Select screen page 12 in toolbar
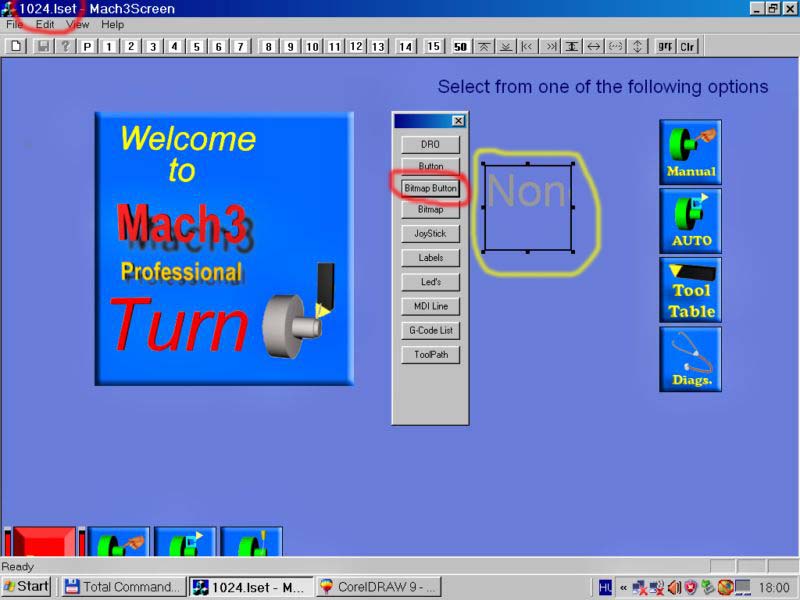Viewport: 800px width, 600px height. click(356, 46)
